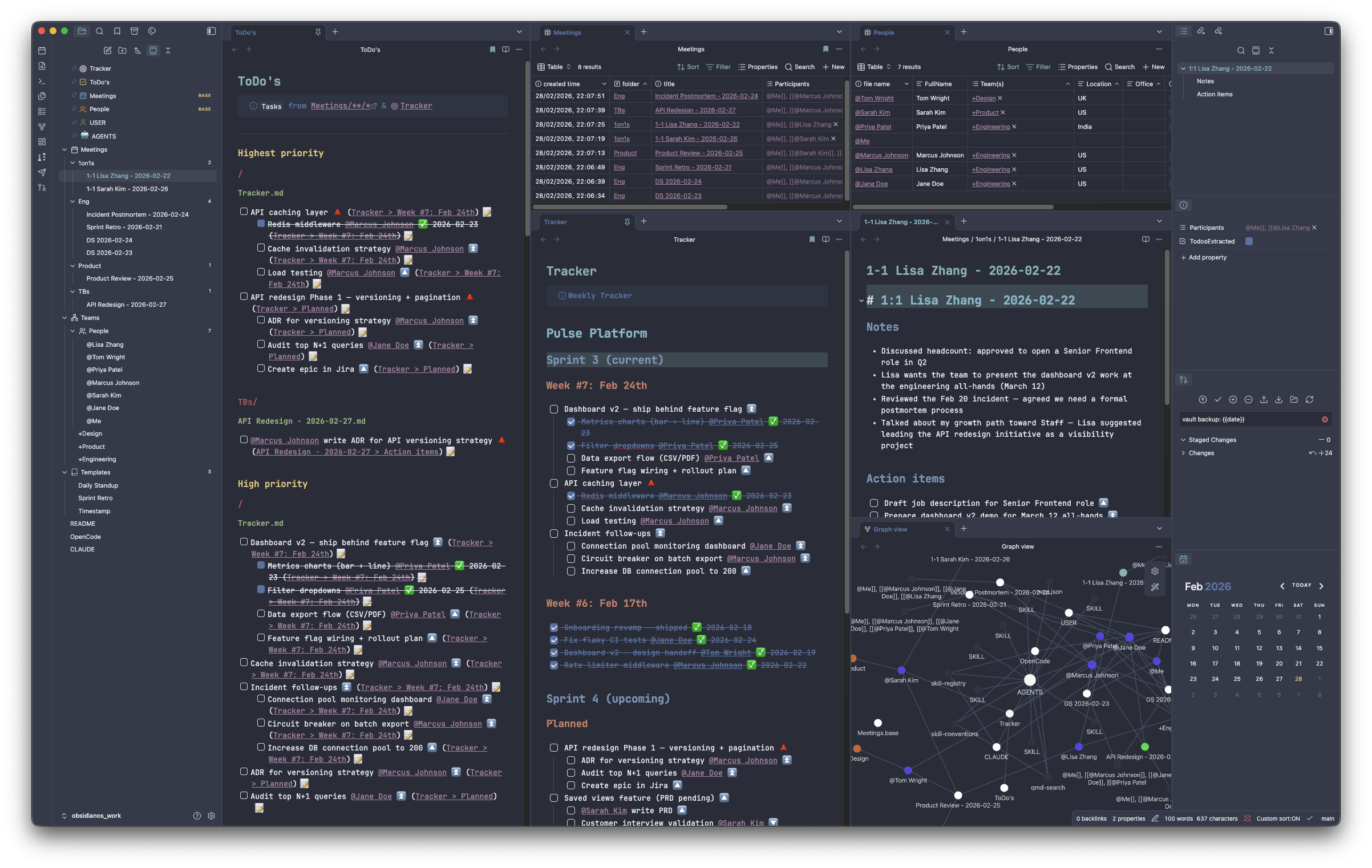Screen dimensions: 1372x868
Task: Open the graph view ribbon icon
Action: tap(42, 127)
